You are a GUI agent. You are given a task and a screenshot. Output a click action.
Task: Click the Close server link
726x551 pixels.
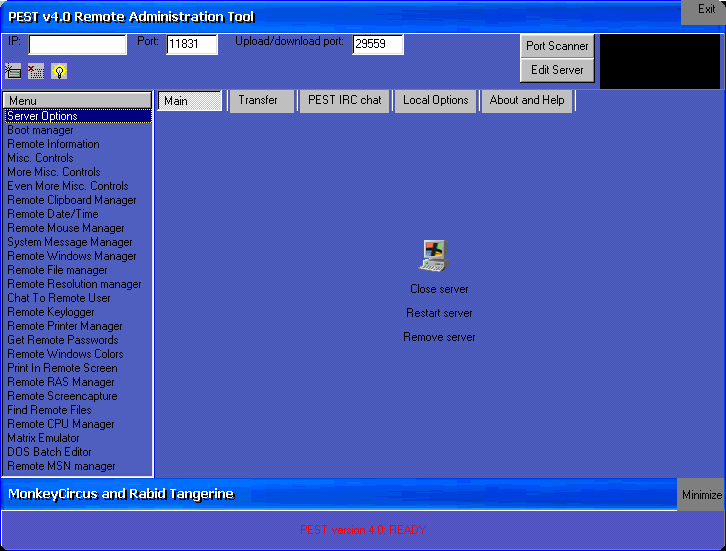pos(439,289)
